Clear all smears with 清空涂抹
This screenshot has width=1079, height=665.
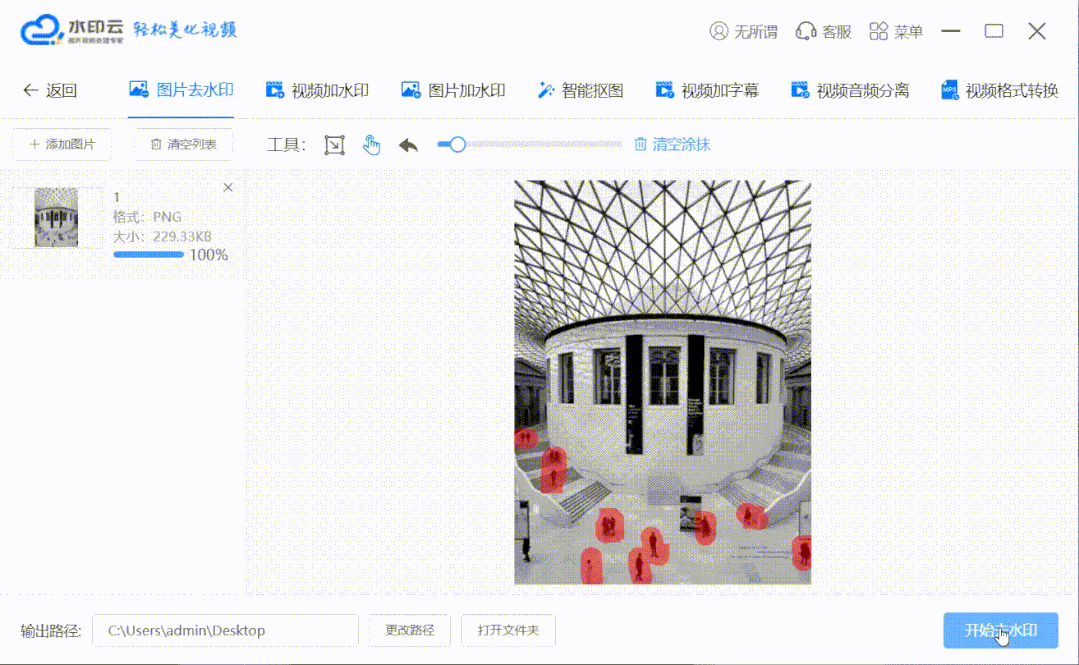click(x=672, y=145)
